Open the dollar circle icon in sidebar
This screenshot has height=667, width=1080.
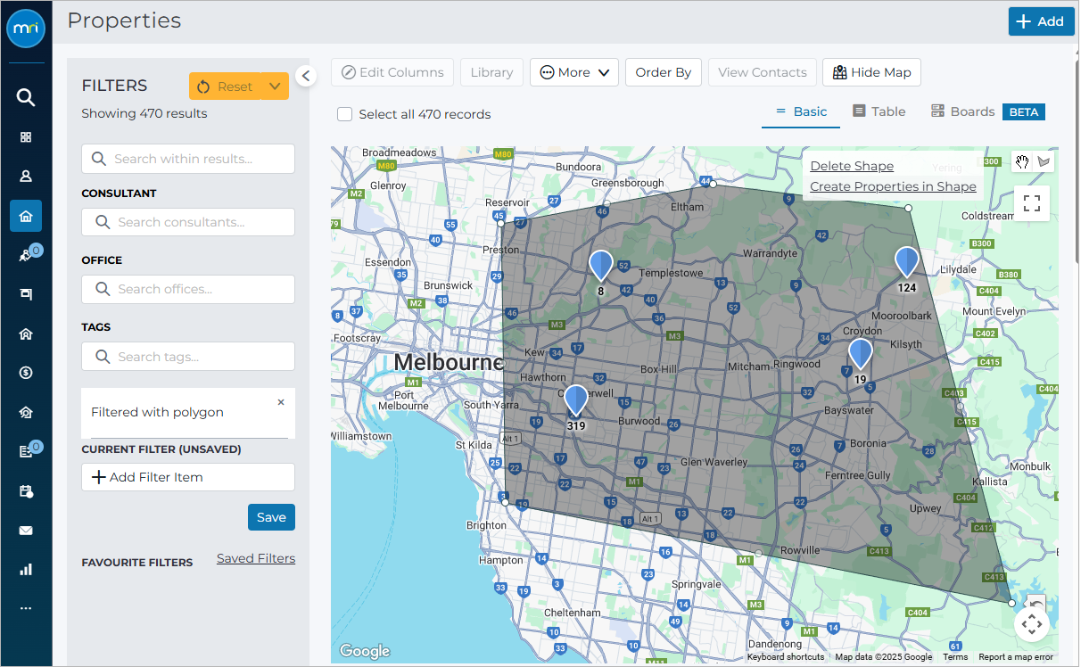point(25,373)
